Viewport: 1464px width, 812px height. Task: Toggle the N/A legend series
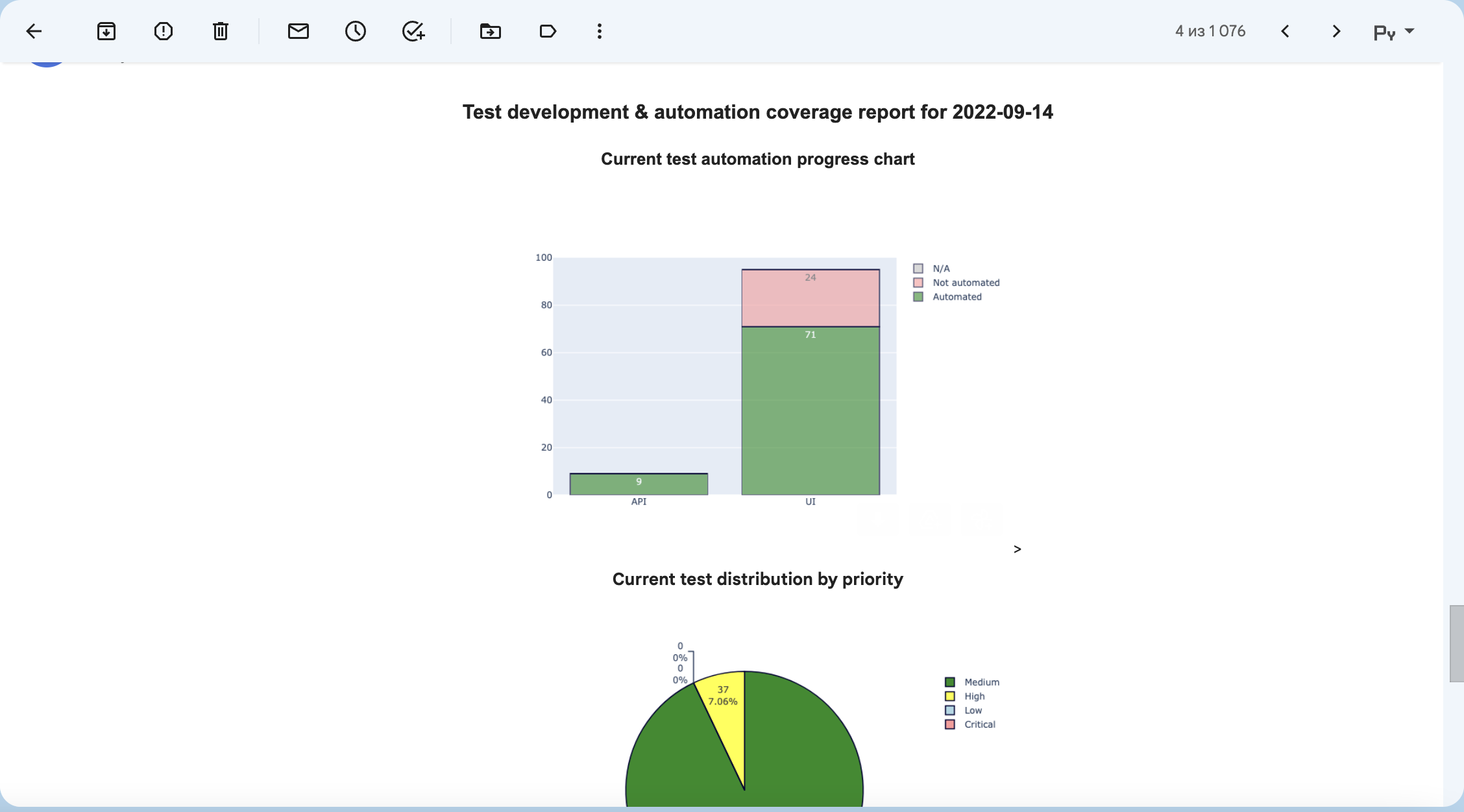tap(940, 269)
